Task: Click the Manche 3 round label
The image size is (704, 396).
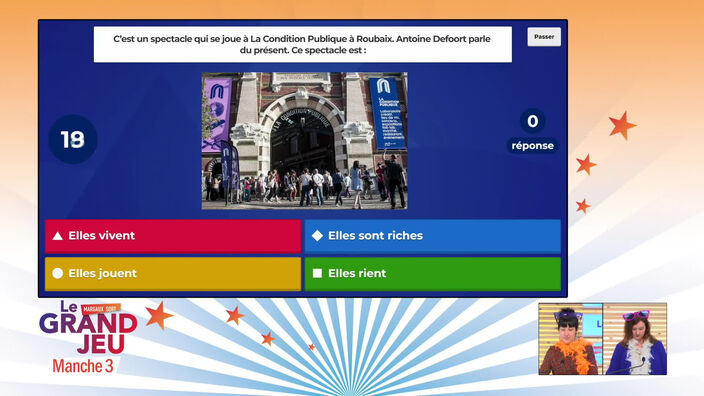Action: tap(83, 366)
